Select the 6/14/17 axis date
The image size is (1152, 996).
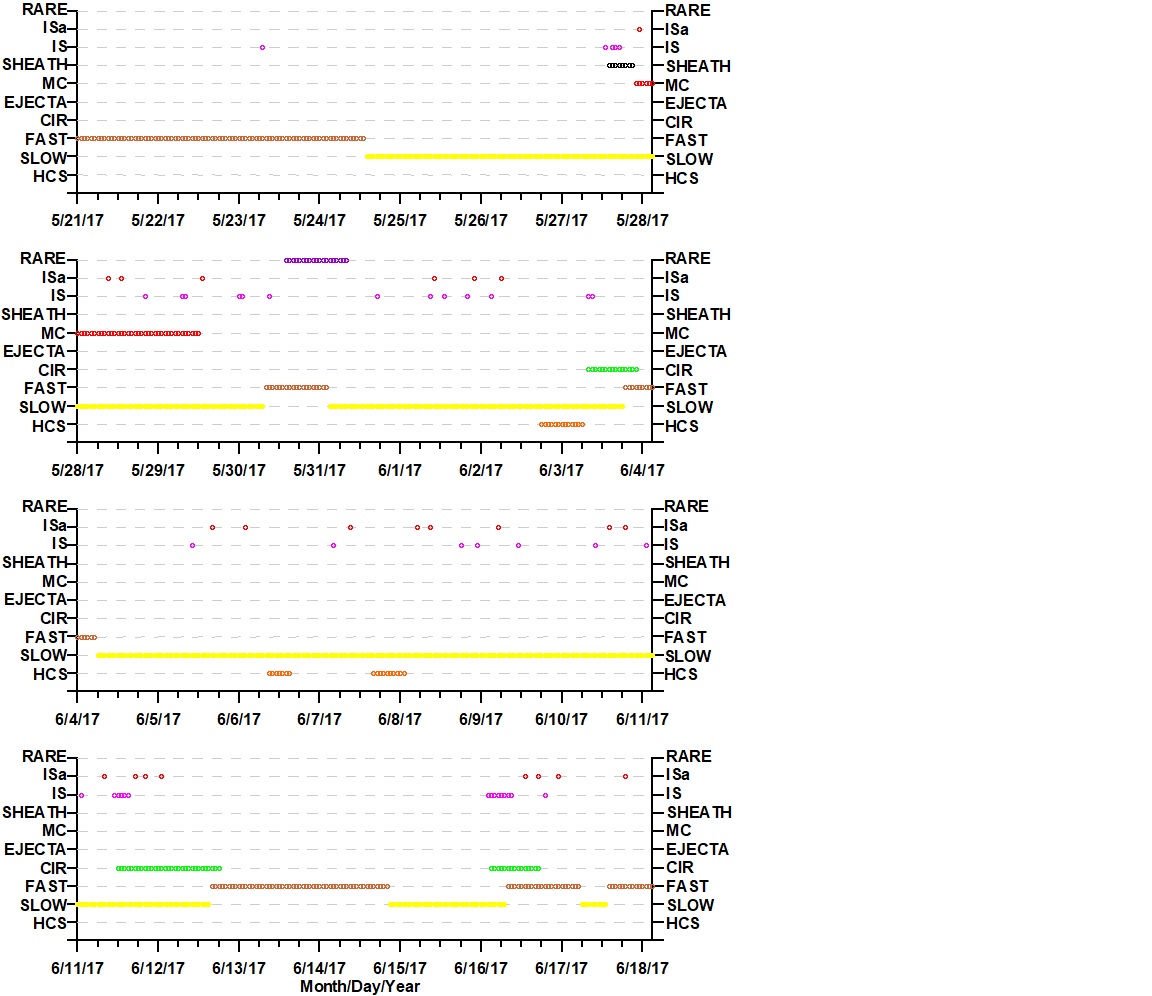point(320,968)
